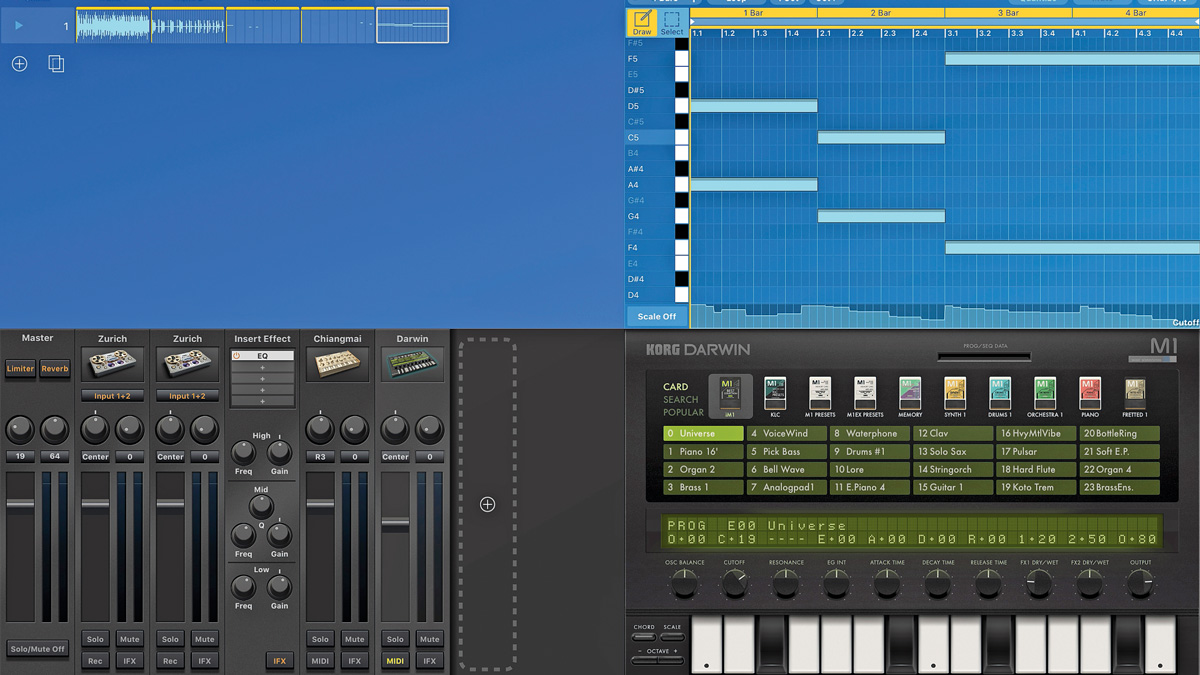
Task: Click the OUTPUT knob on Darwin
Action: (1141, 585)
